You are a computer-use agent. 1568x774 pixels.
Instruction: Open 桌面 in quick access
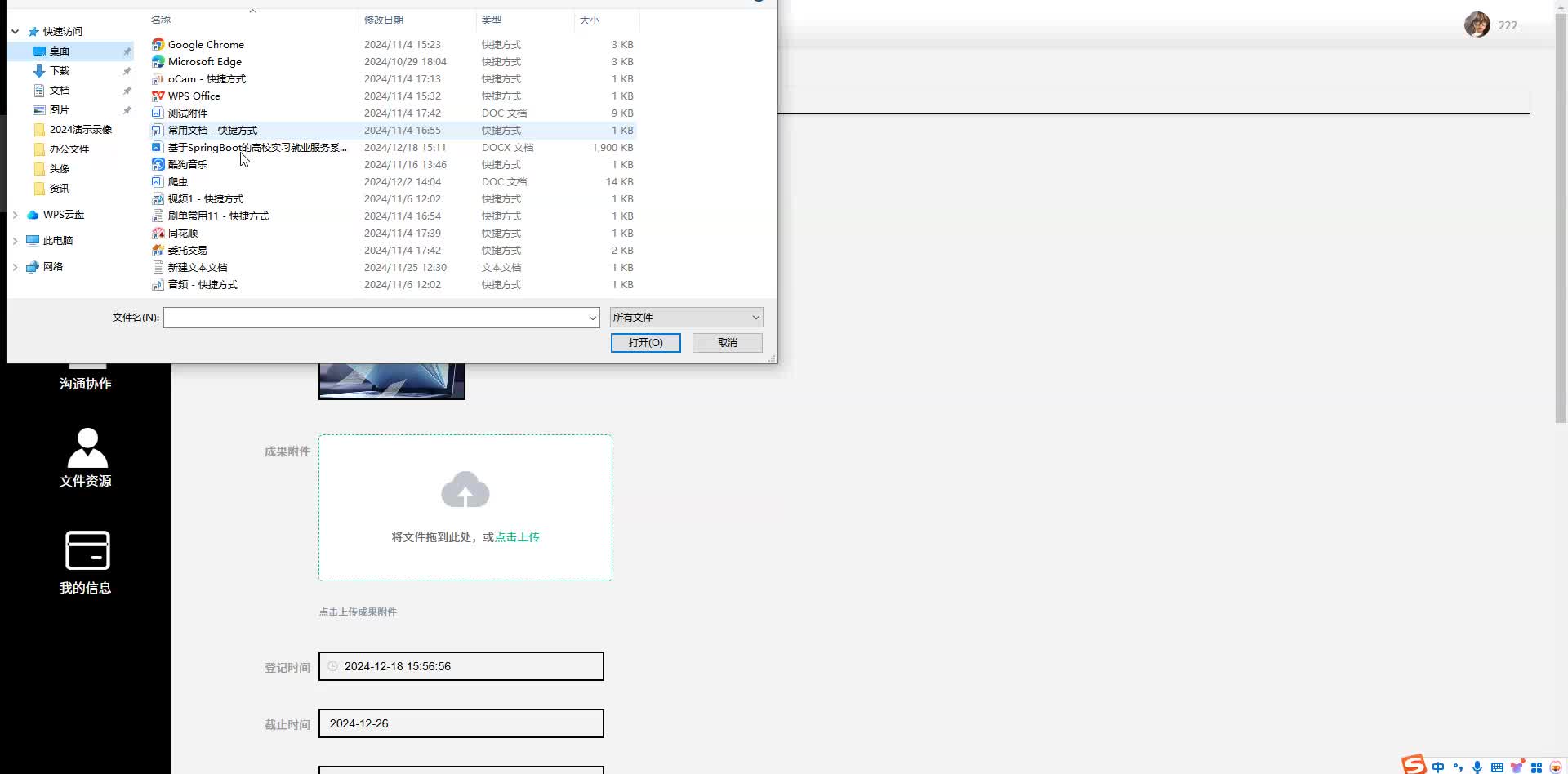click(x=59, y=51)
